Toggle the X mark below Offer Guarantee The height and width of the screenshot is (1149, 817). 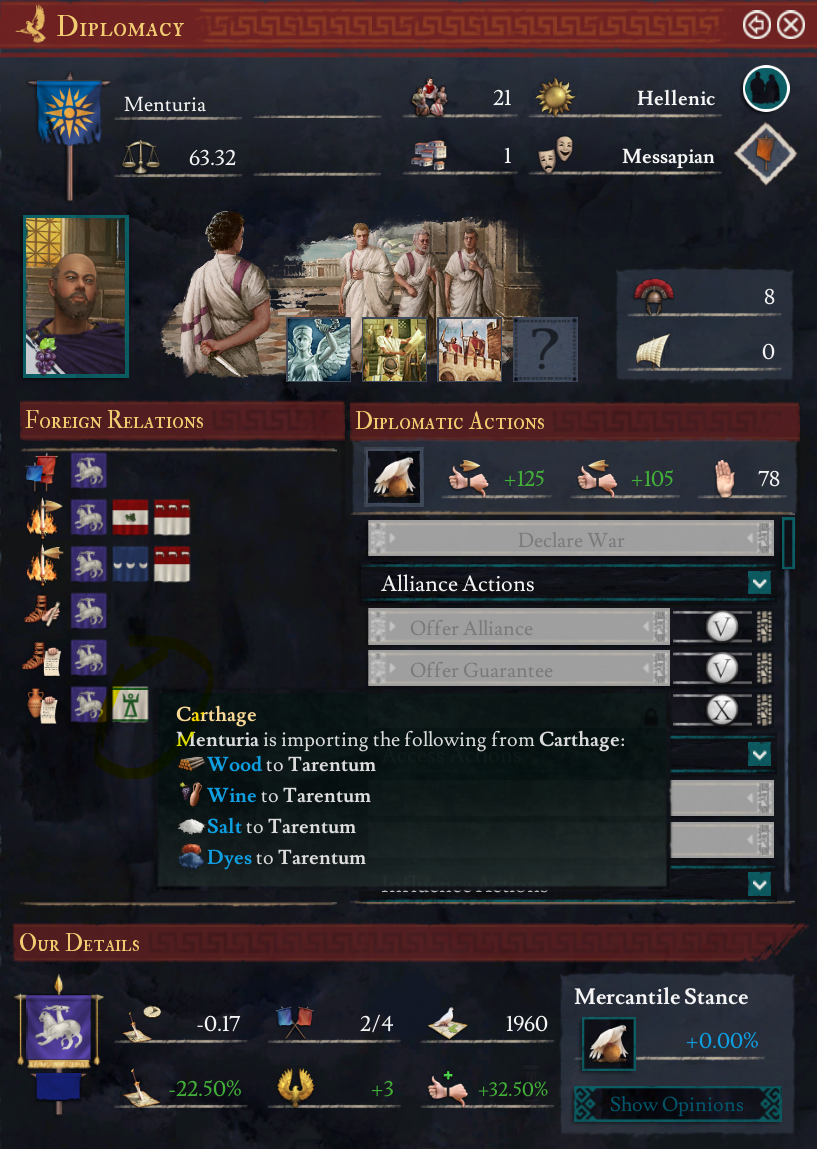click(722, 710)
